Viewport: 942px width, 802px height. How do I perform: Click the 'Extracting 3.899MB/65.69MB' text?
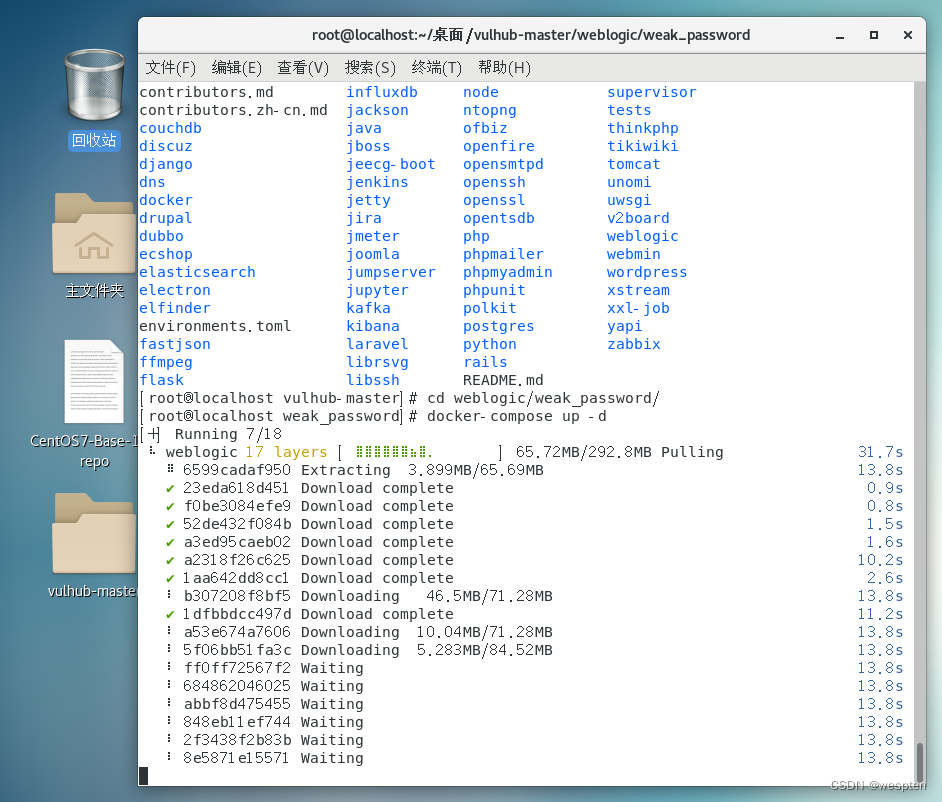click(x=422, y=470)
